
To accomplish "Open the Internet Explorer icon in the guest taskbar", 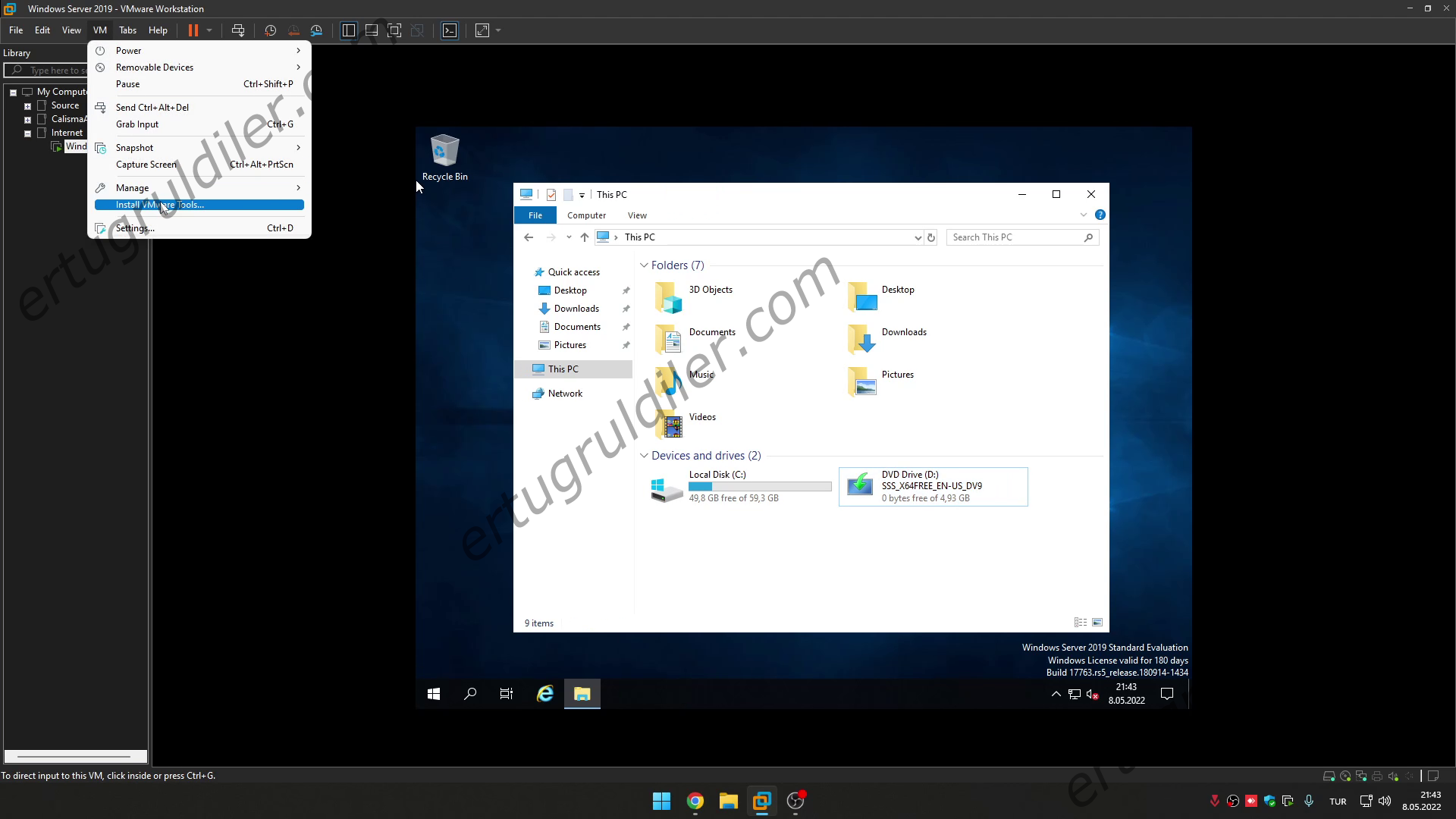I will 545,693.
